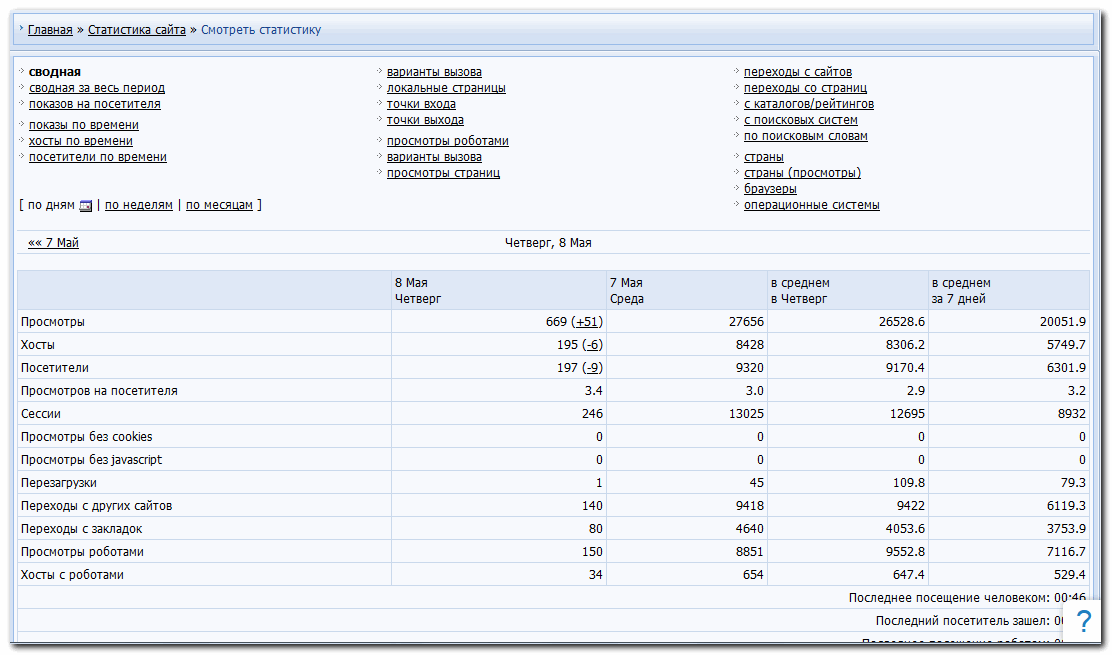
Task: Open сводная за весь период report
Action: click(96, 88)
